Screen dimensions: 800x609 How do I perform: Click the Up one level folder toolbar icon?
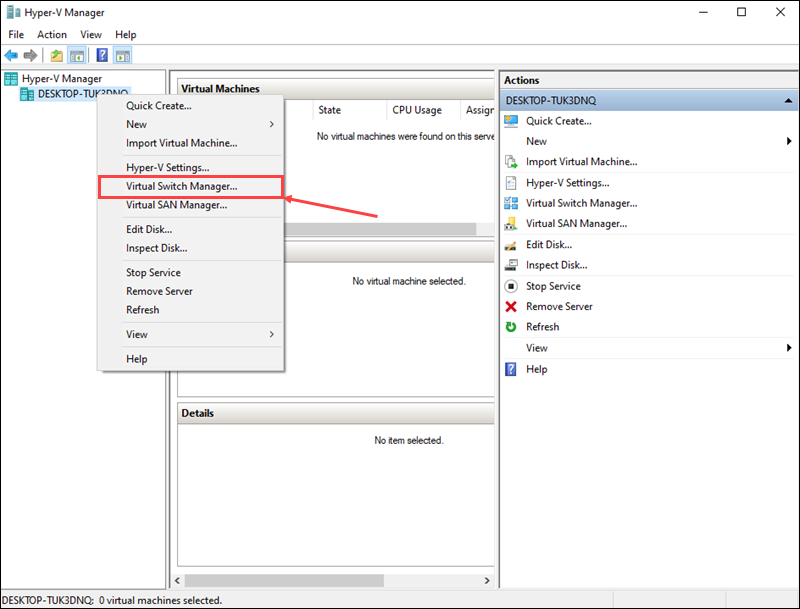coord(57,55)
